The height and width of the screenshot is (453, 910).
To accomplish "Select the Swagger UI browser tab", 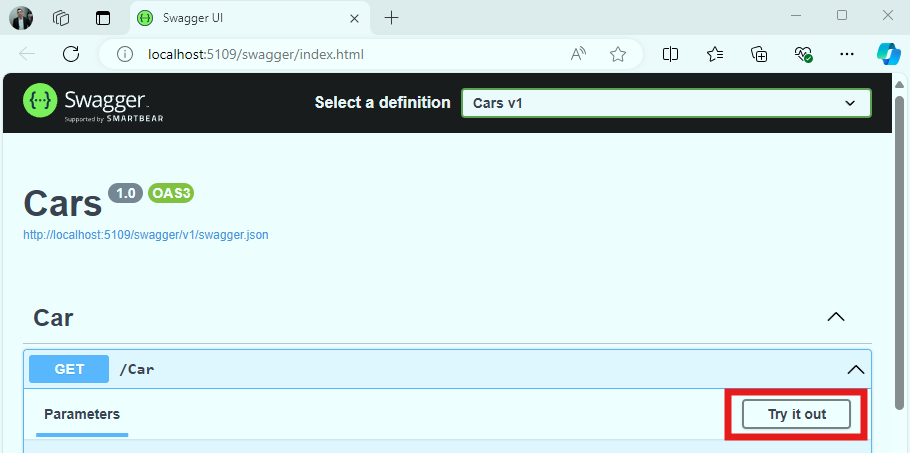I will tap(250, 18).
